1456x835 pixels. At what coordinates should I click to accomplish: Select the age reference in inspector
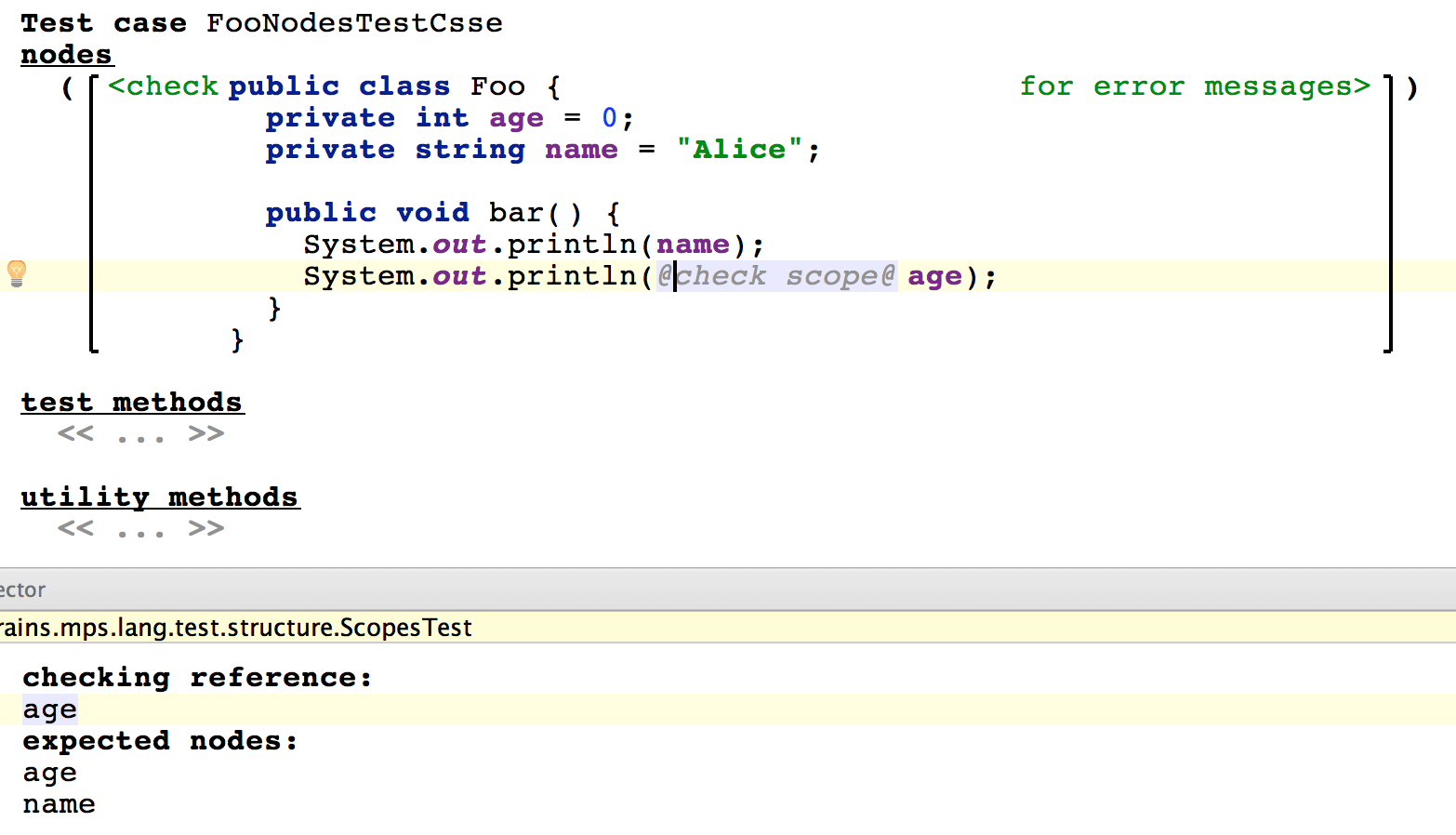50,710
